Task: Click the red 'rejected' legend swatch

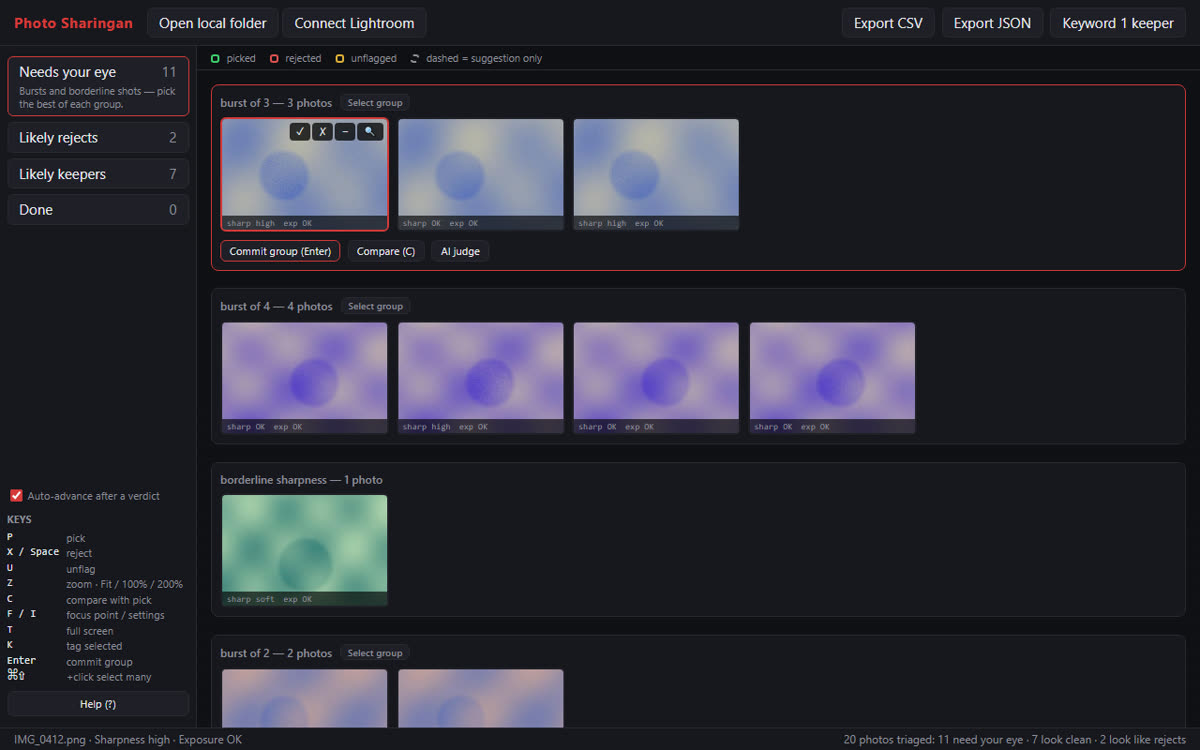Action: click(x=273, y=59)
